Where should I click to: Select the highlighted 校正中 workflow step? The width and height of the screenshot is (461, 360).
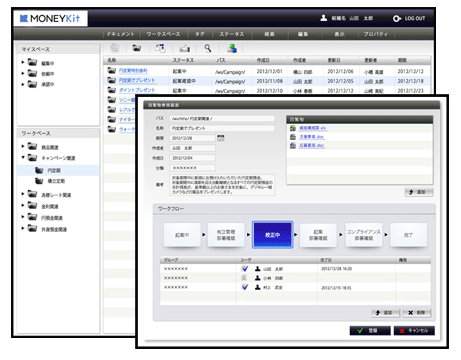[272, 235]
